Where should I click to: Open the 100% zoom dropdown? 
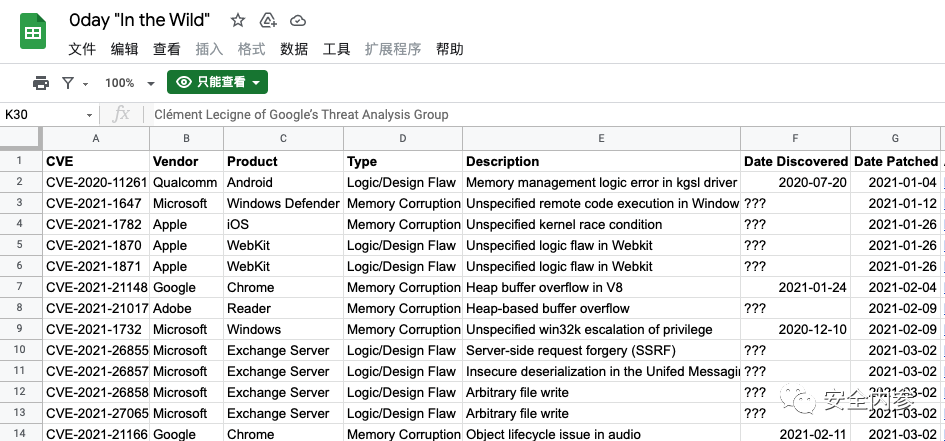coord(130,83)
